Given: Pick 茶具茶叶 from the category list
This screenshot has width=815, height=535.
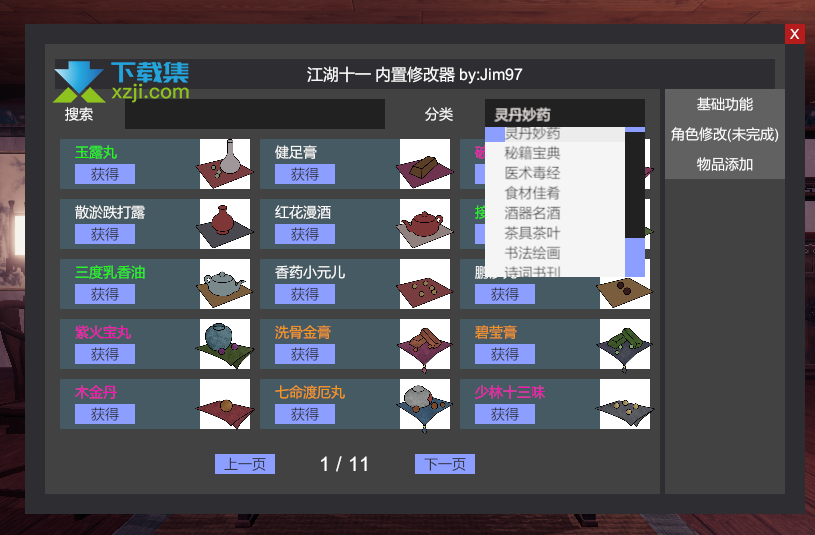Looking at the screenshot, I should 532,233.
